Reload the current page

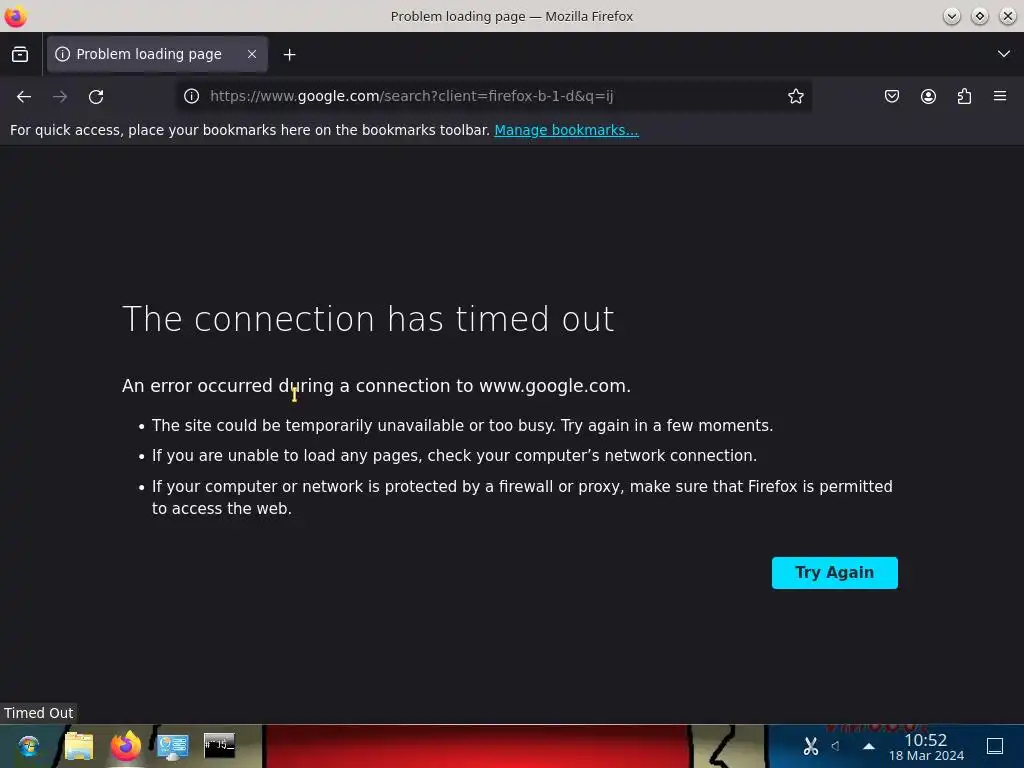pos(96,97)
